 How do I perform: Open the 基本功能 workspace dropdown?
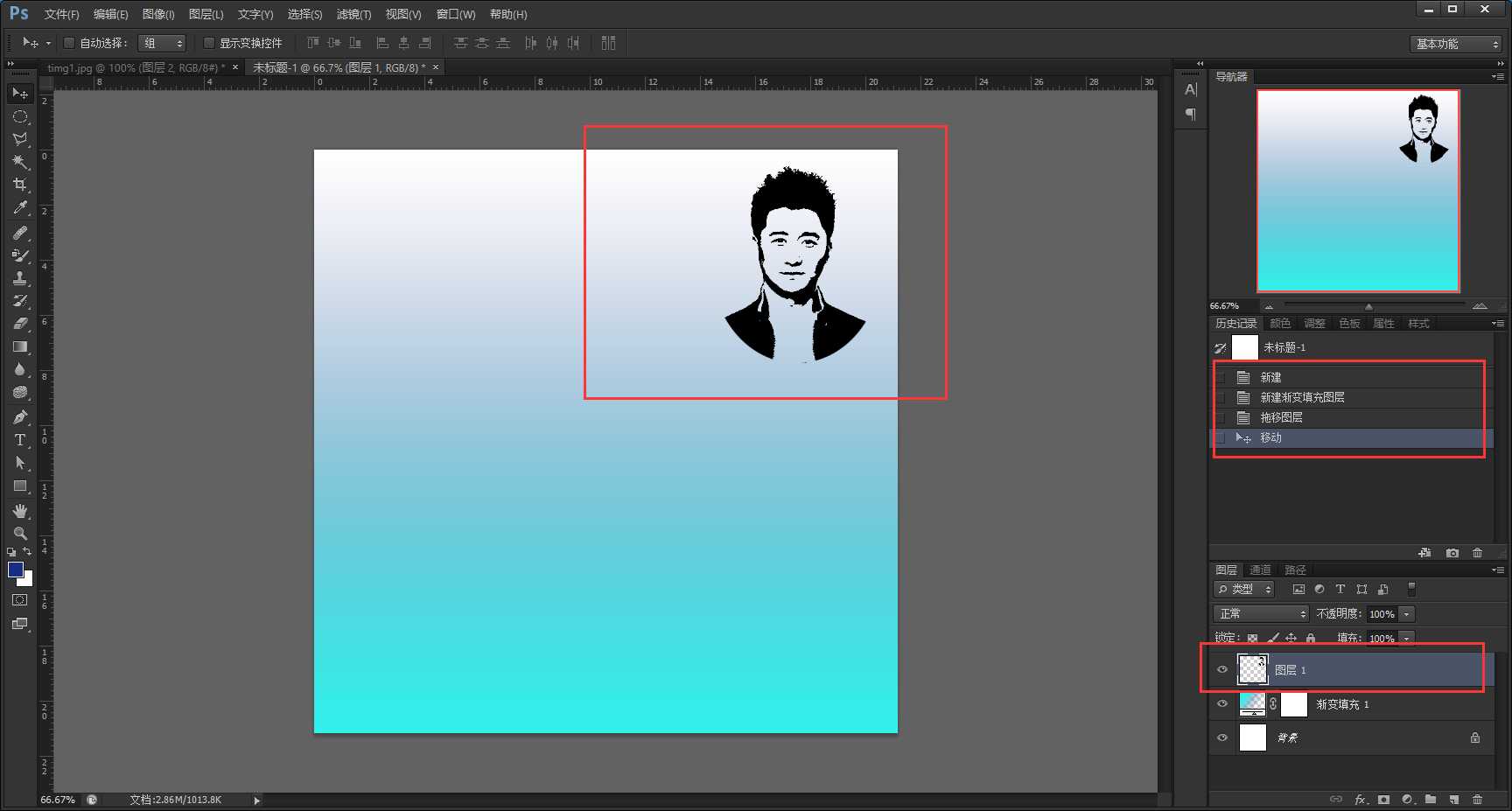pos(1456,44)
